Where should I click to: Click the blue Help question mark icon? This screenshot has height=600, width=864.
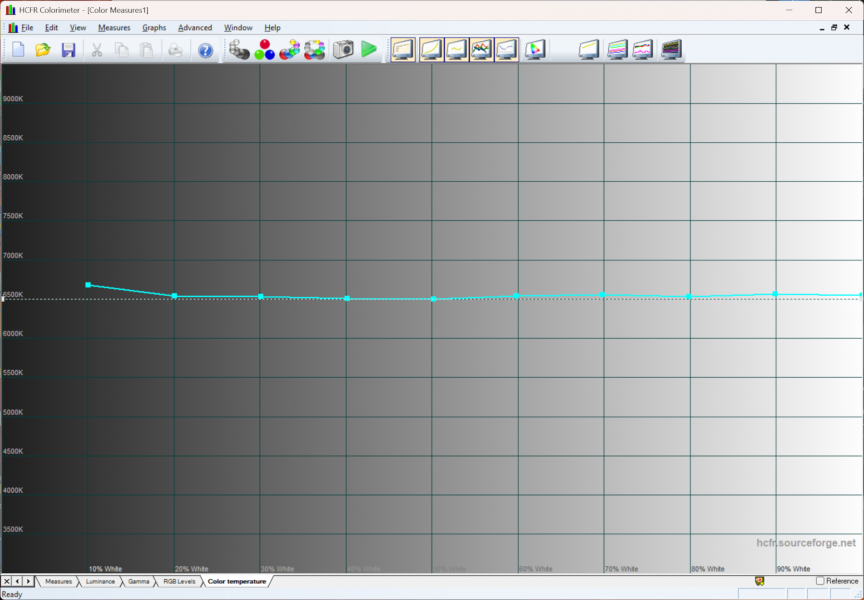click(205, 50)
